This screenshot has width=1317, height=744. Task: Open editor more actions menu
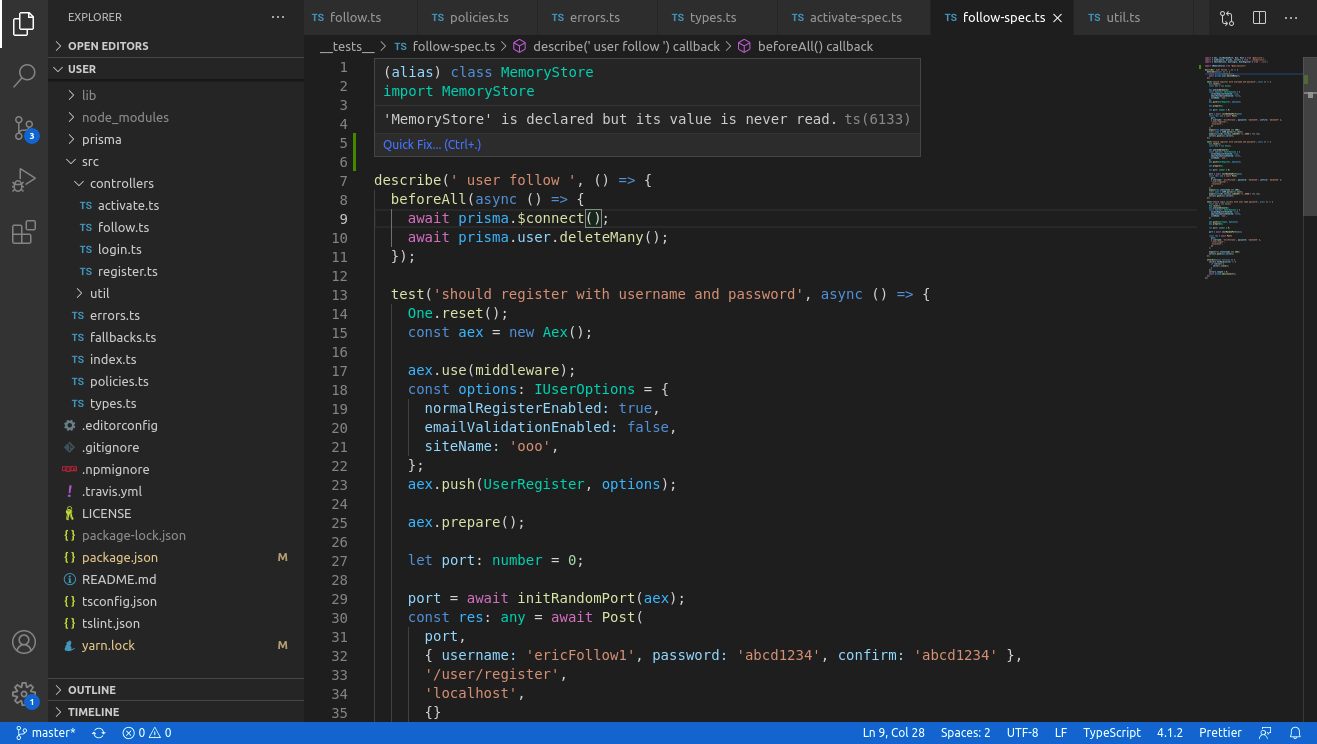coord(1291,18)
